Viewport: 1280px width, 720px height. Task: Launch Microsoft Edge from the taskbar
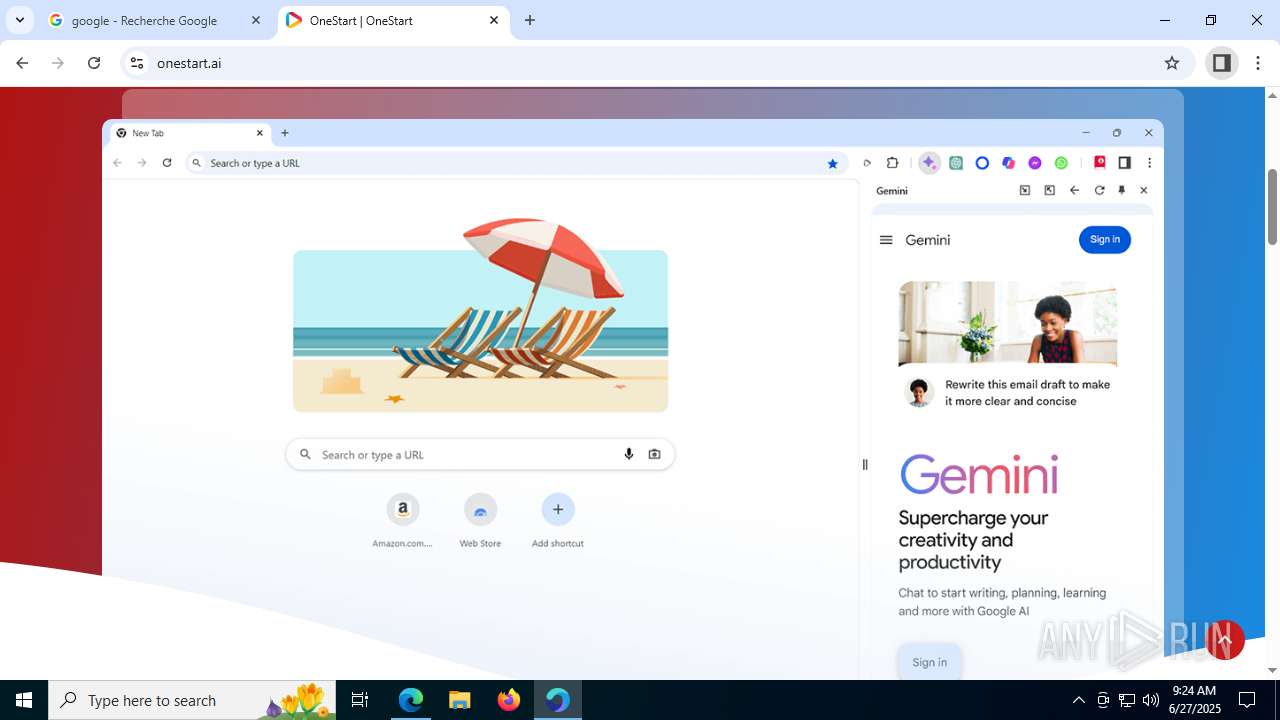coord(411,700)
